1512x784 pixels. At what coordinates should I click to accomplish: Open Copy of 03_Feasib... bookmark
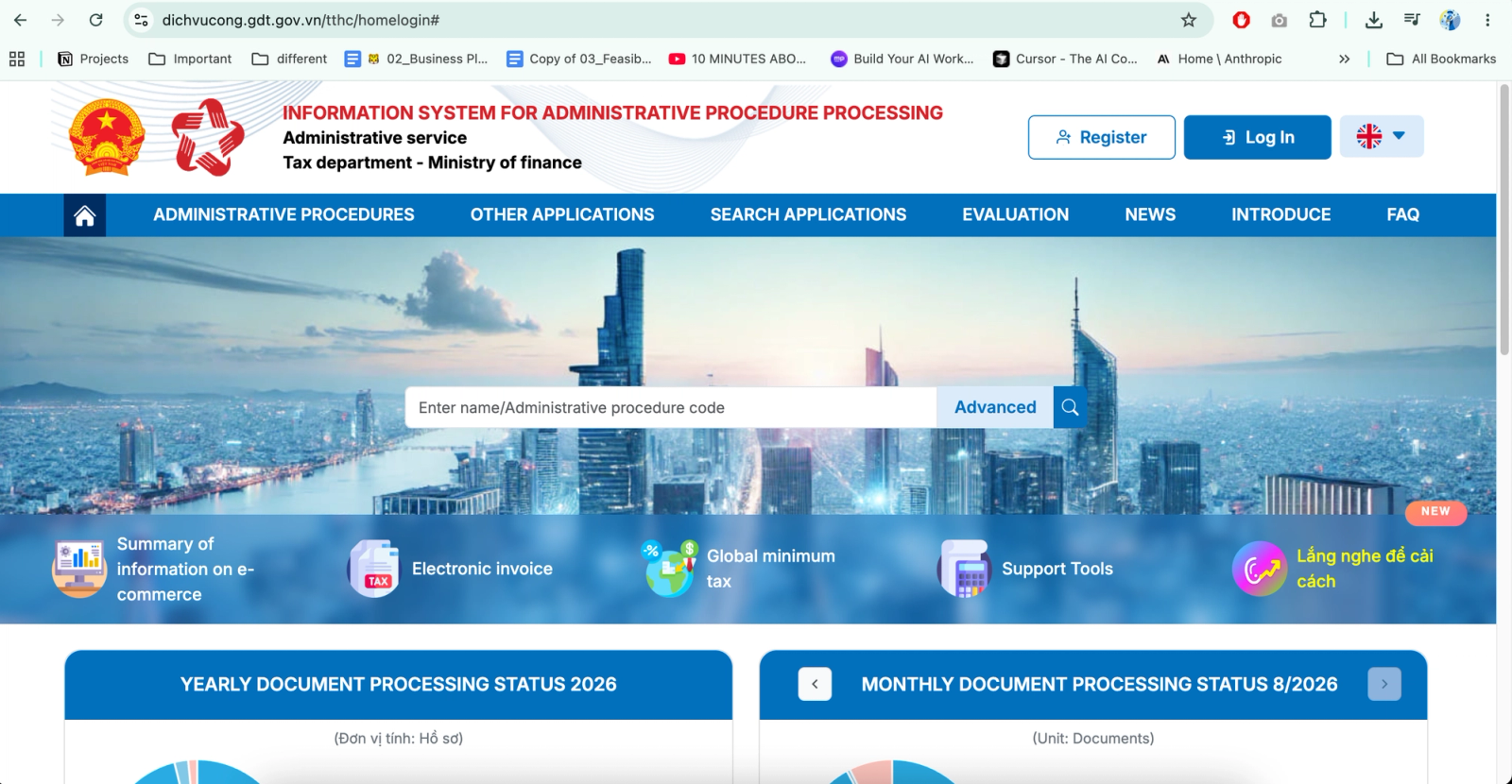pyautogui.click(x=579, y=59)
